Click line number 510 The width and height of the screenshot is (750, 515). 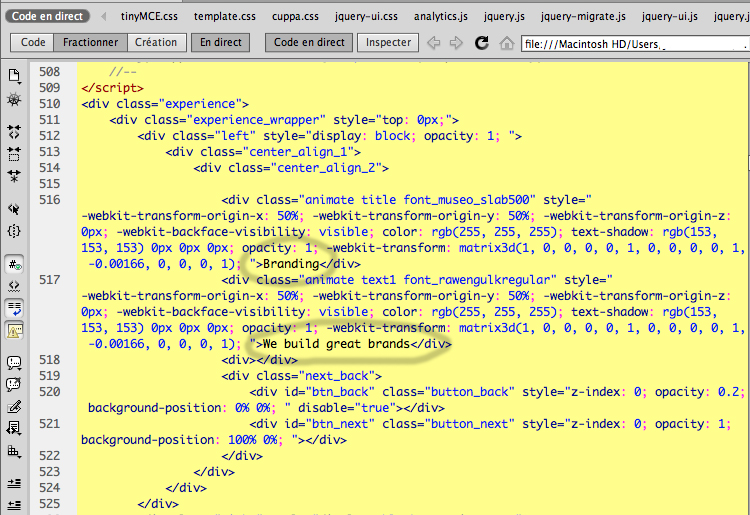[50, 104]
